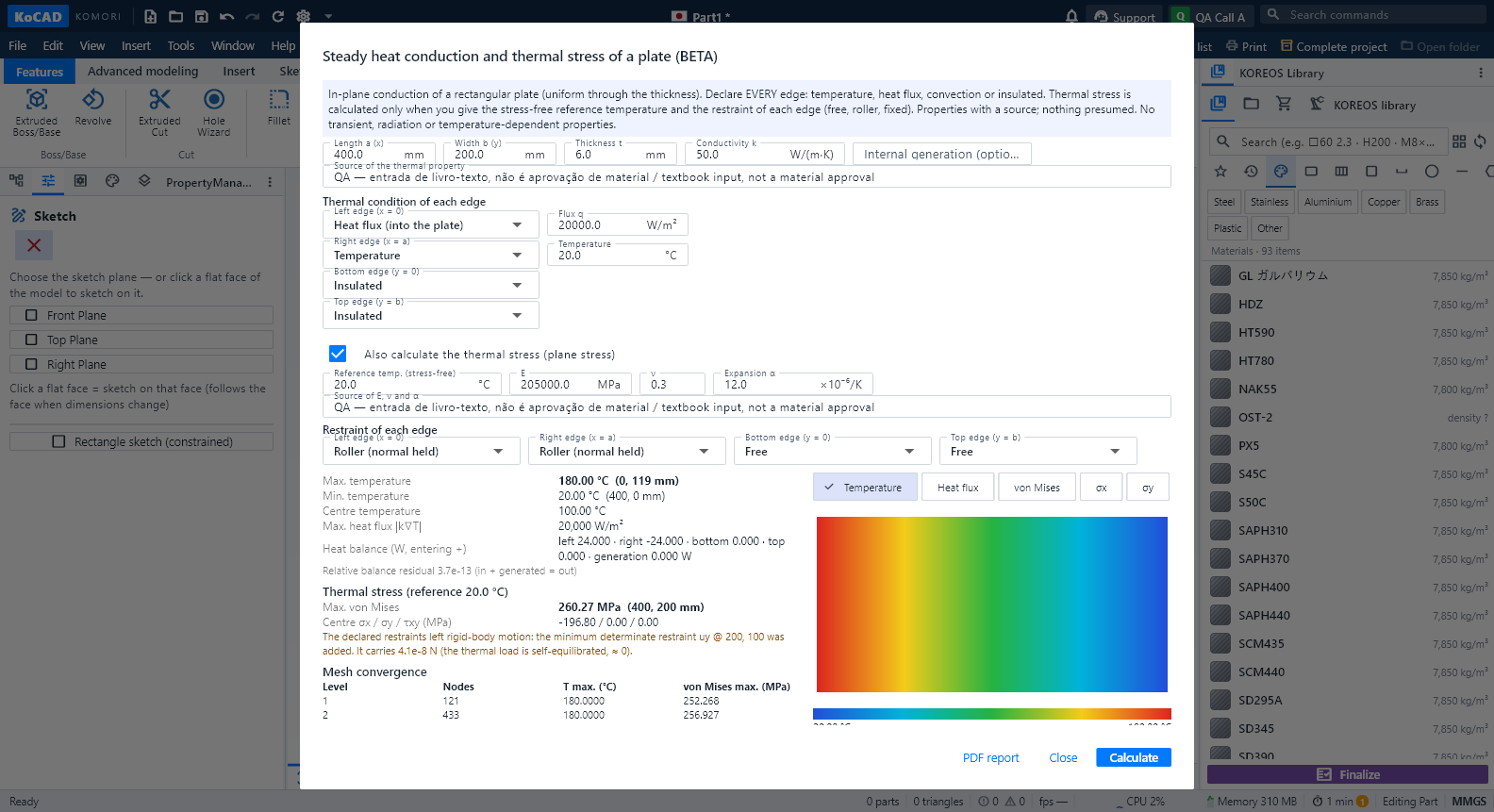The height and width of the screenshot is (812, 1494).
Task: Open Bottom edge Insulated condition dropdown
Action: pyautogui.click(x=431, y=285)
